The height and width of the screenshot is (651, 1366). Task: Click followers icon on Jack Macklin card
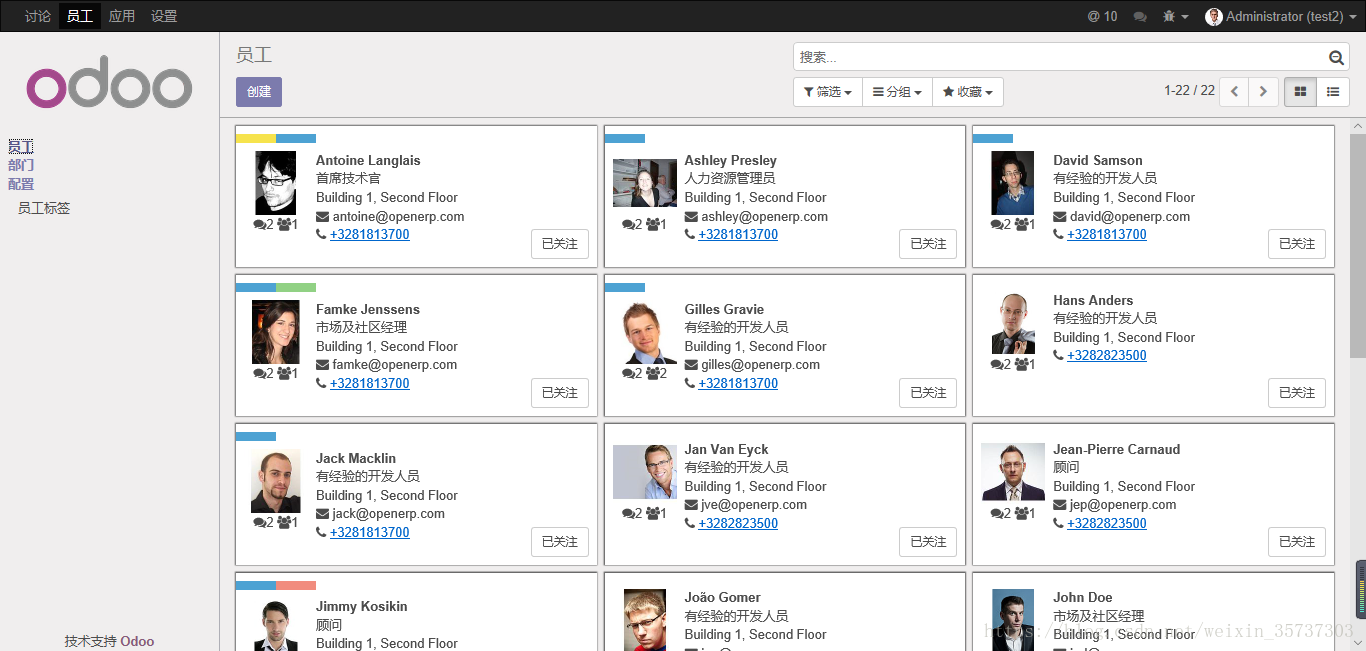click(x=285, y=523)
